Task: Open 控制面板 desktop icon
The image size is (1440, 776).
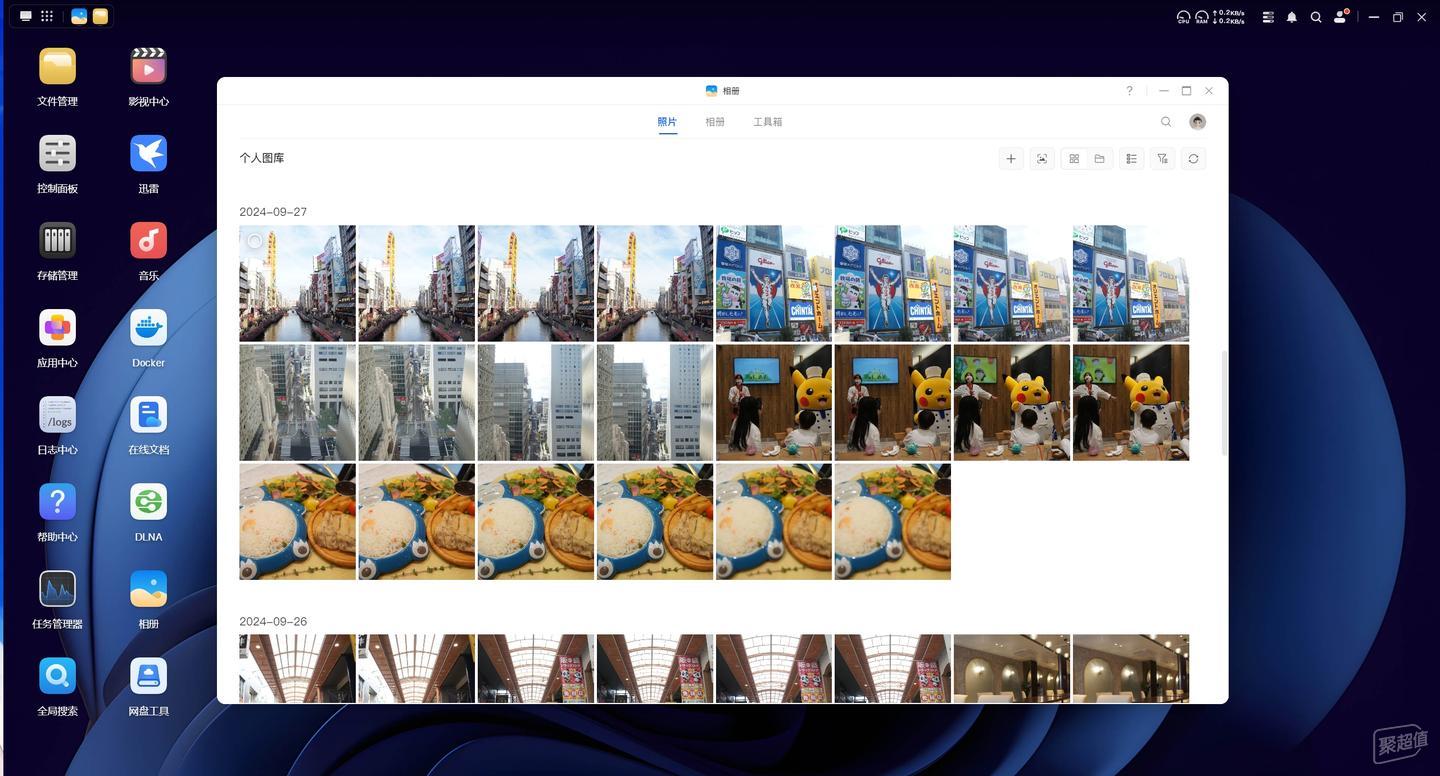Action: [x=57, y=154]
